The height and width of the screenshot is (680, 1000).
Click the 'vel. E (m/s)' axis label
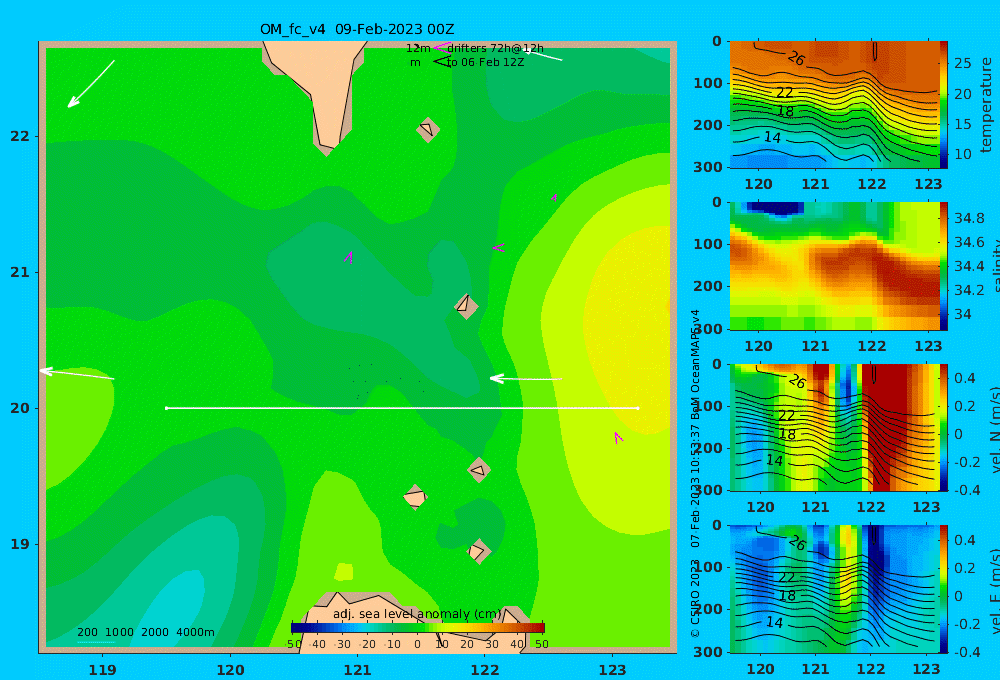pyautogui.click(x=995, y=591)
